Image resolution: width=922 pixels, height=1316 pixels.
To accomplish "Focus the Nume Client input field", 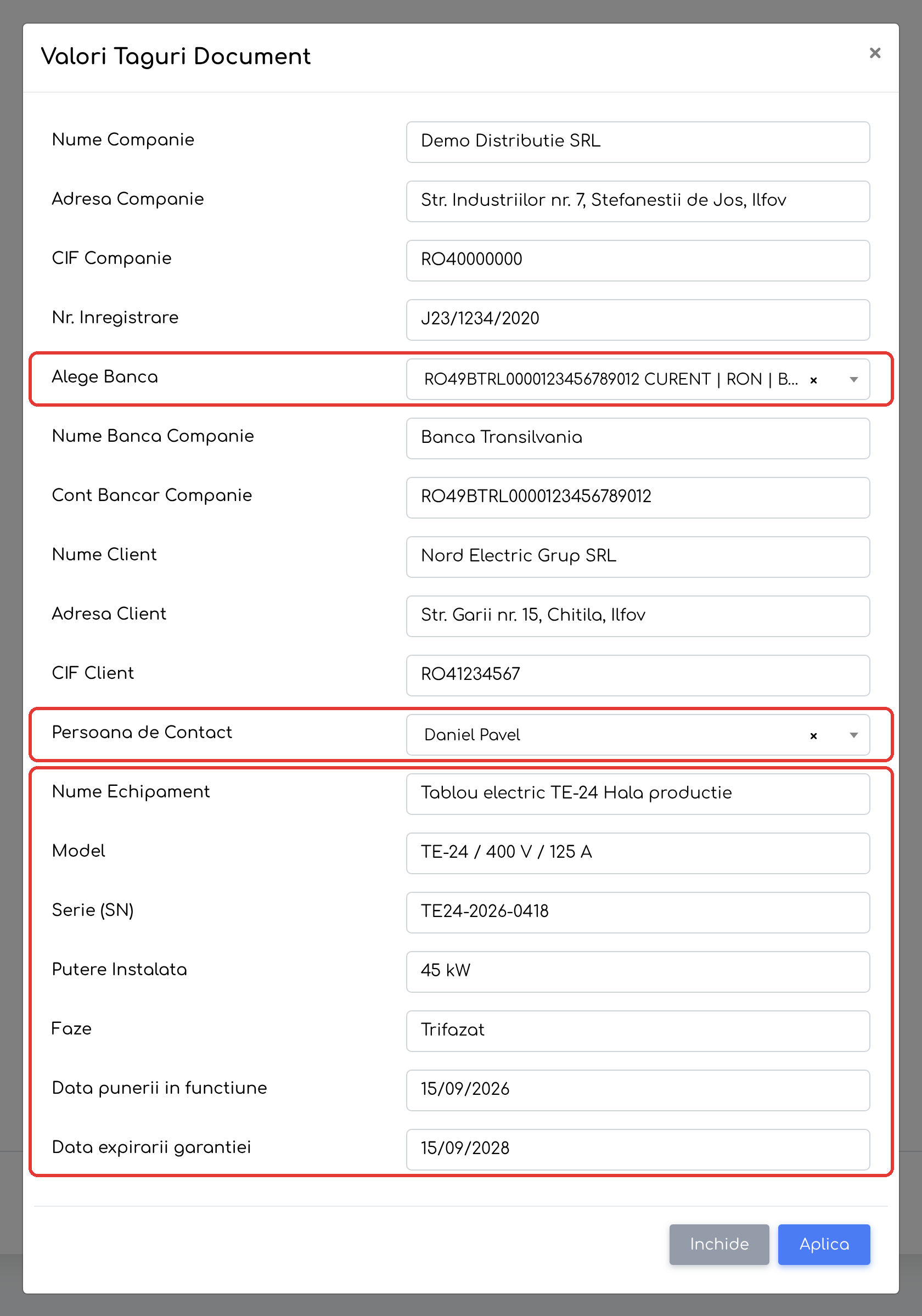I will click(x=638, y=556).
